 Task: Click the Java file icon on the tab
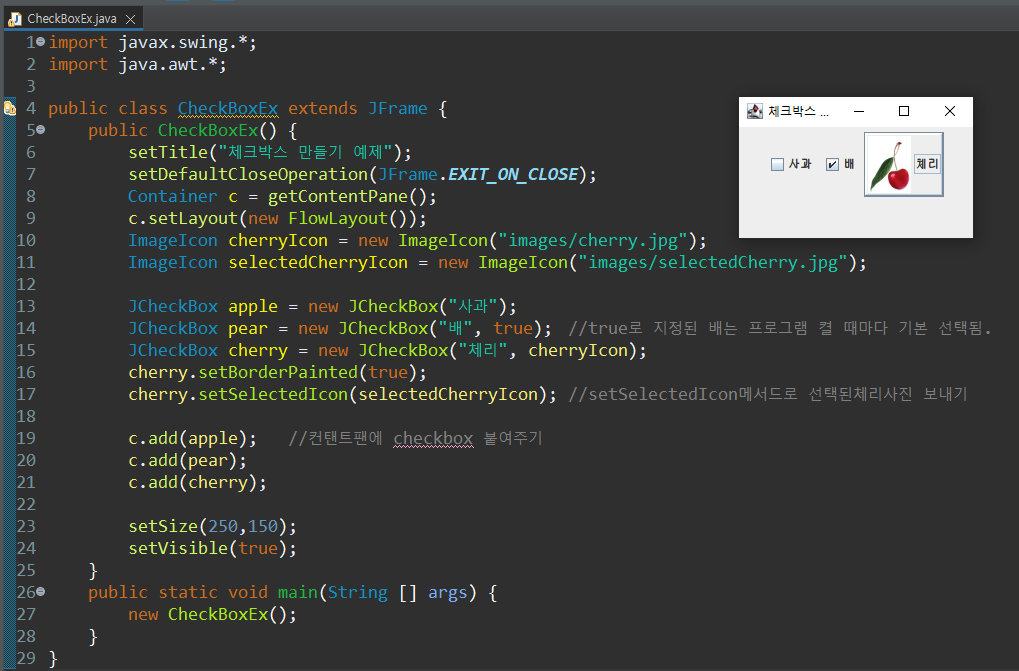pos(14,19)
